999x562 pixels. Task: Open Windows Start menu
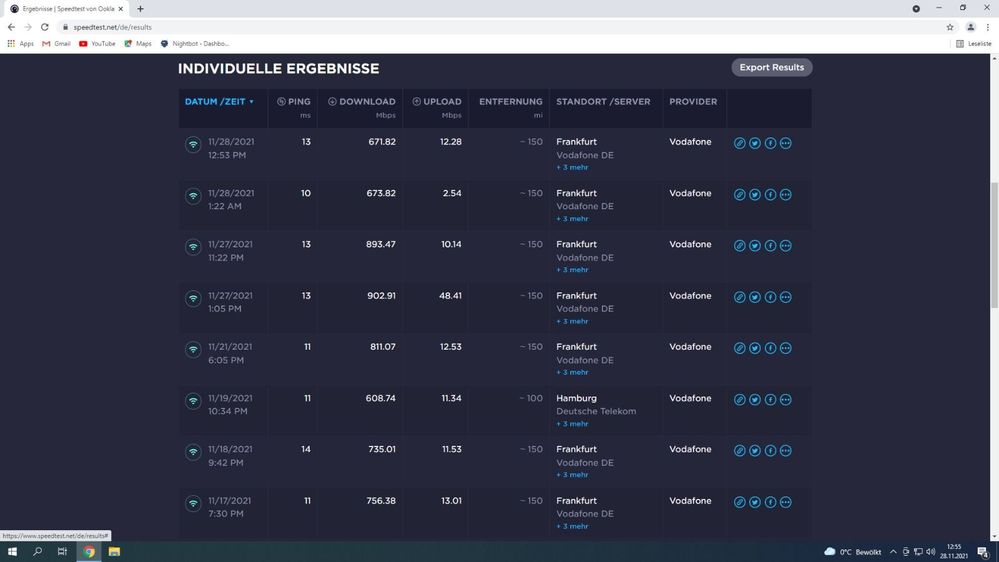pyautogui.click(x=12, y=552)
